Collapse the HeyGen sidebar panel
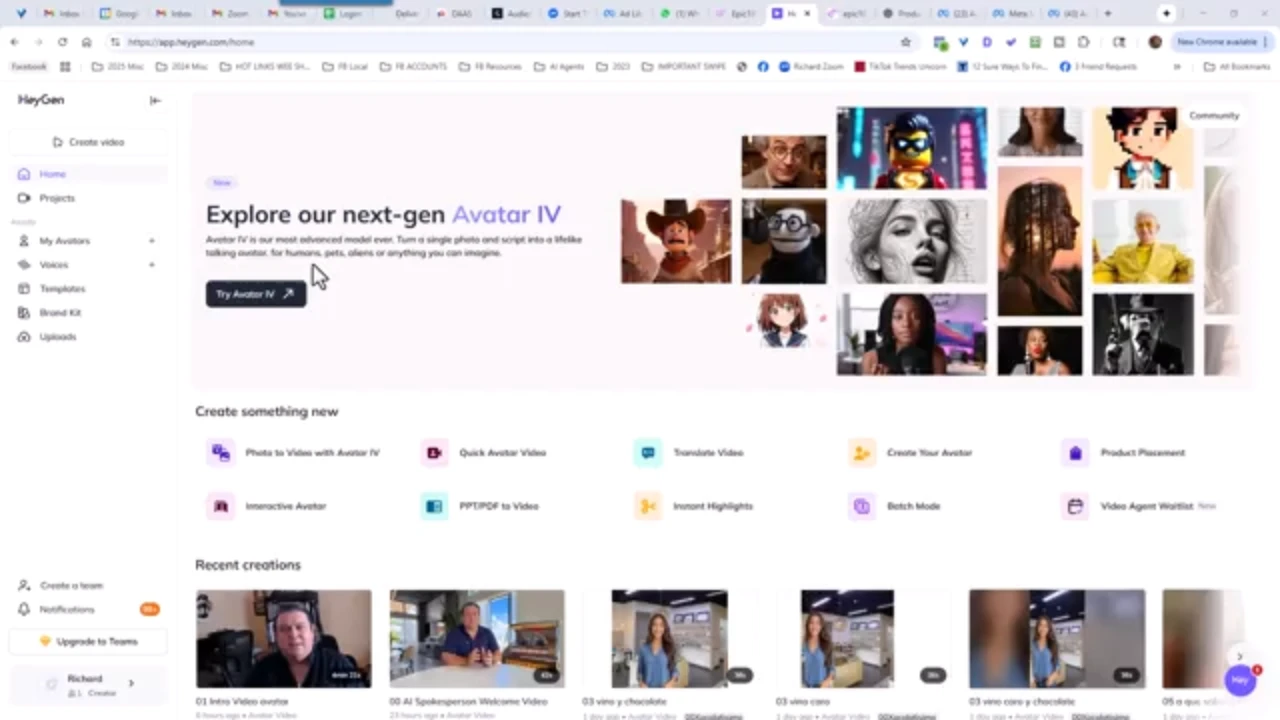 click(x=155, y=100)
